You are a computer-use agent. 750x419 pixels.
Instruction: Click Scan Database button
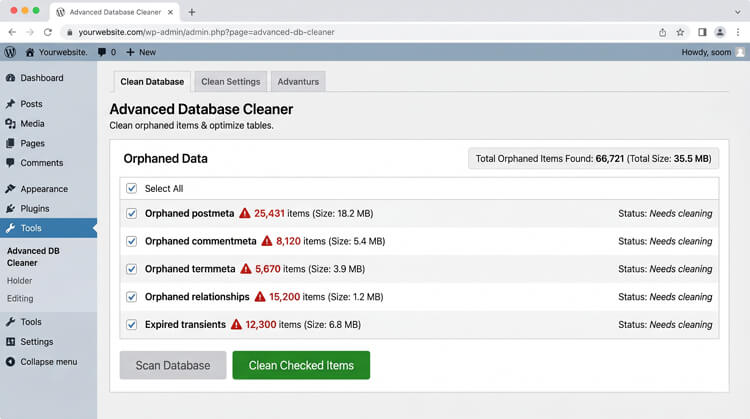[173, 365]
